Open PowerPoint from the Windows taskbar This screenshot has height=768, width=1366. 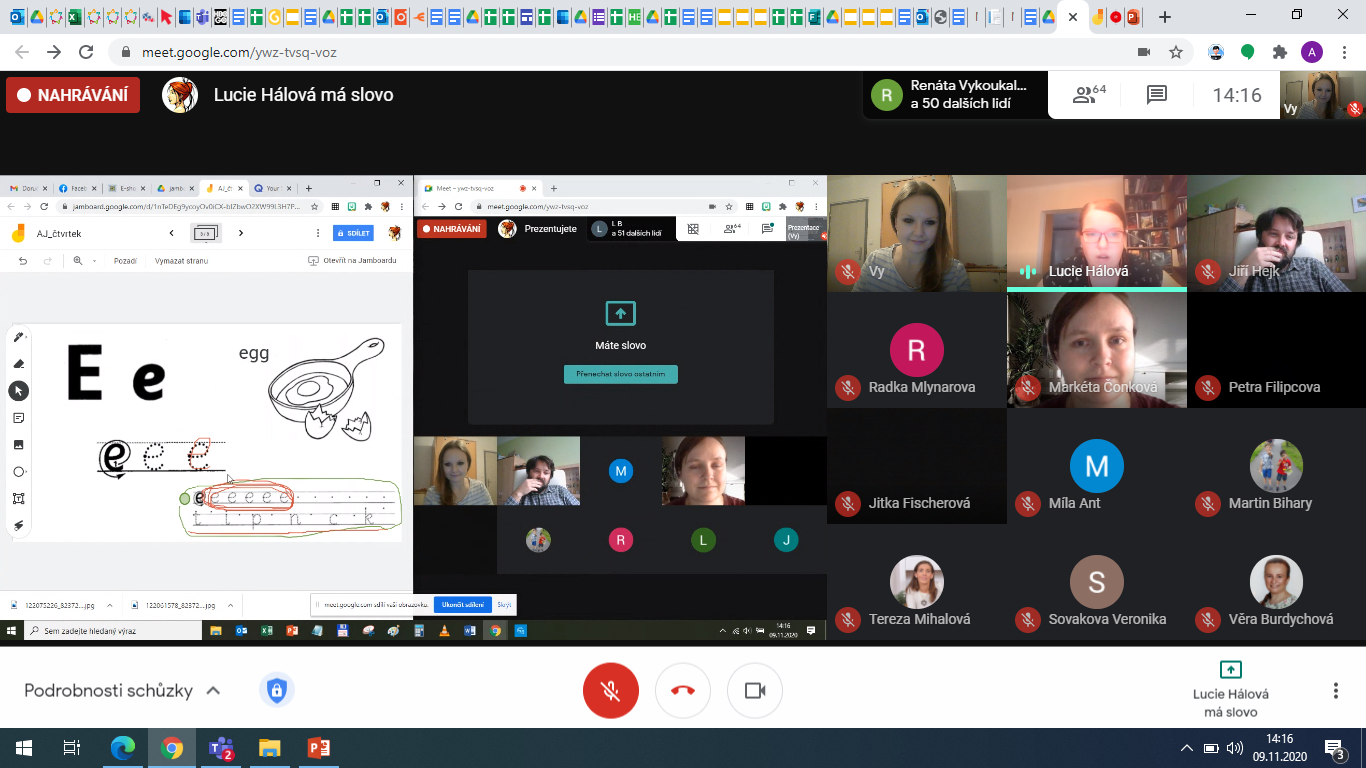point(319,748)
